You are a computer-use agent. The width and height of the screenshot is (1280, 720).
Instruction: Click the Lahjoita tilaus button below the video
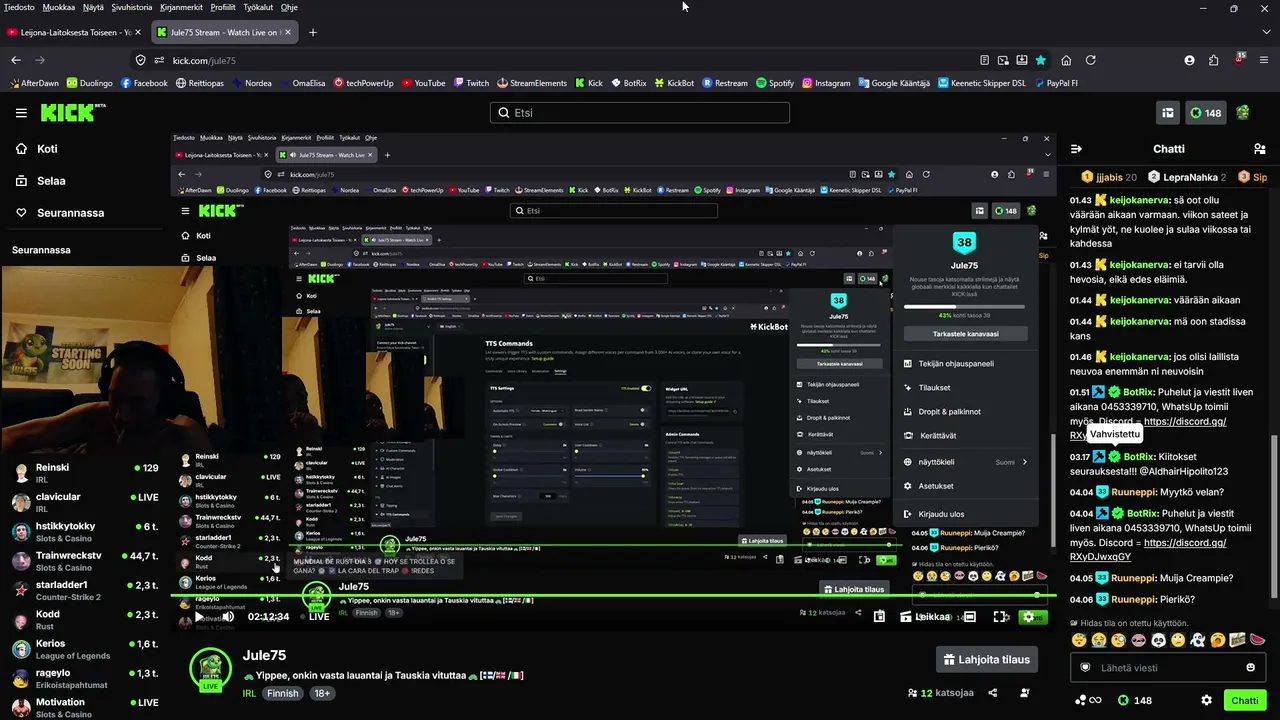tap(987, 659)
